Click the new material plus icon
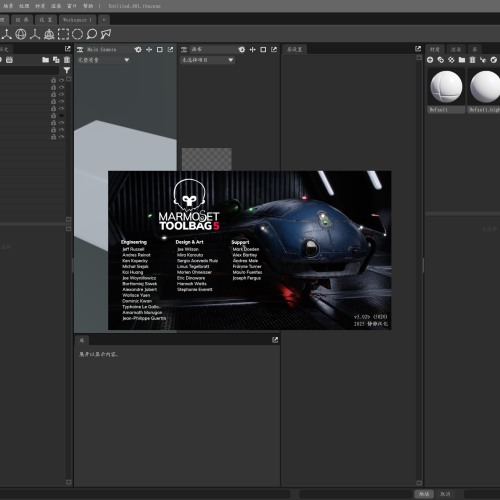Viewport: 500px width, 500px height. (430, 60)
